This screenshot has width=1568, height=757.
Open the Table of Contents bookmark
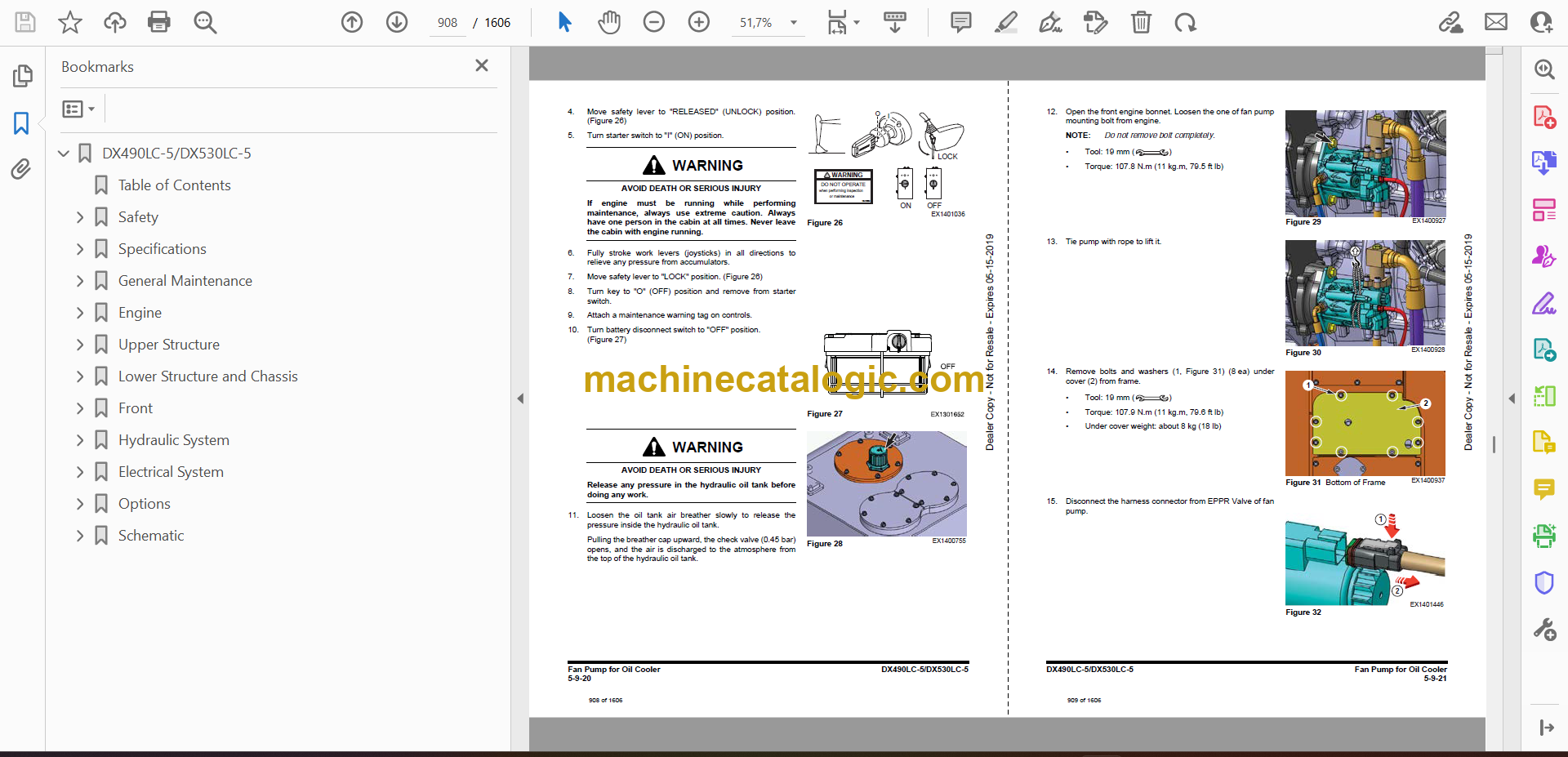coord(174,185)
